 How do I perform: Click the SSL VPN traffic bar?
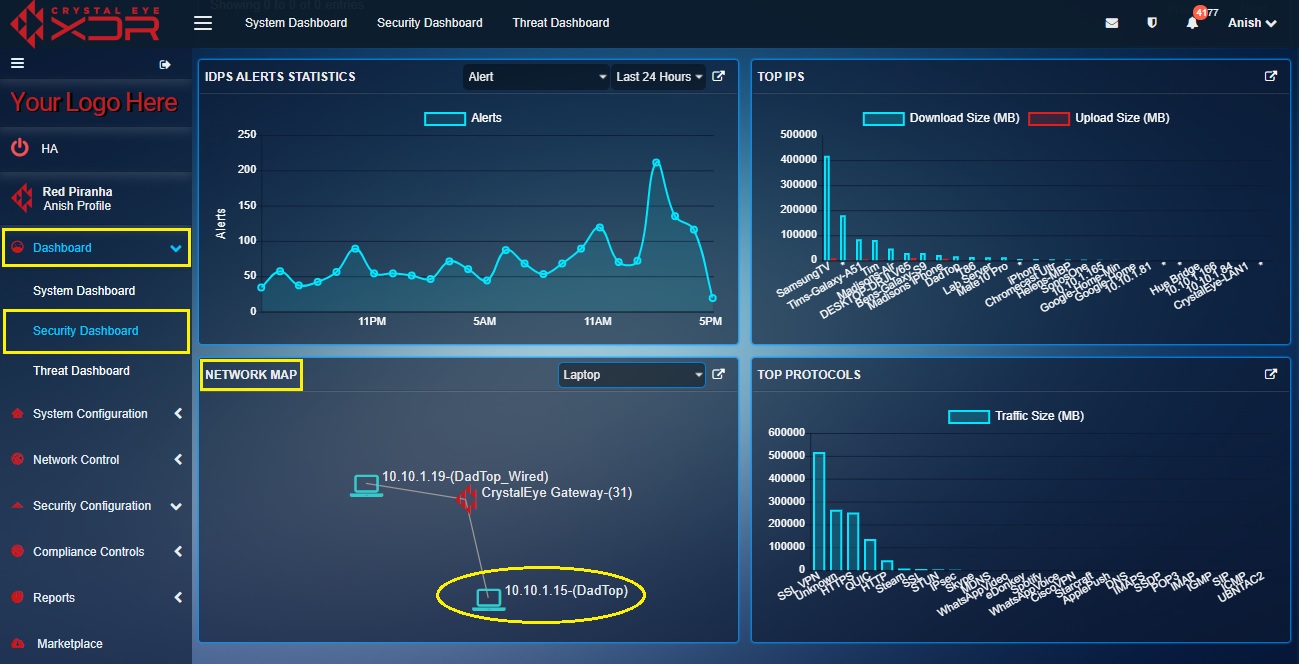pos(819,511)
